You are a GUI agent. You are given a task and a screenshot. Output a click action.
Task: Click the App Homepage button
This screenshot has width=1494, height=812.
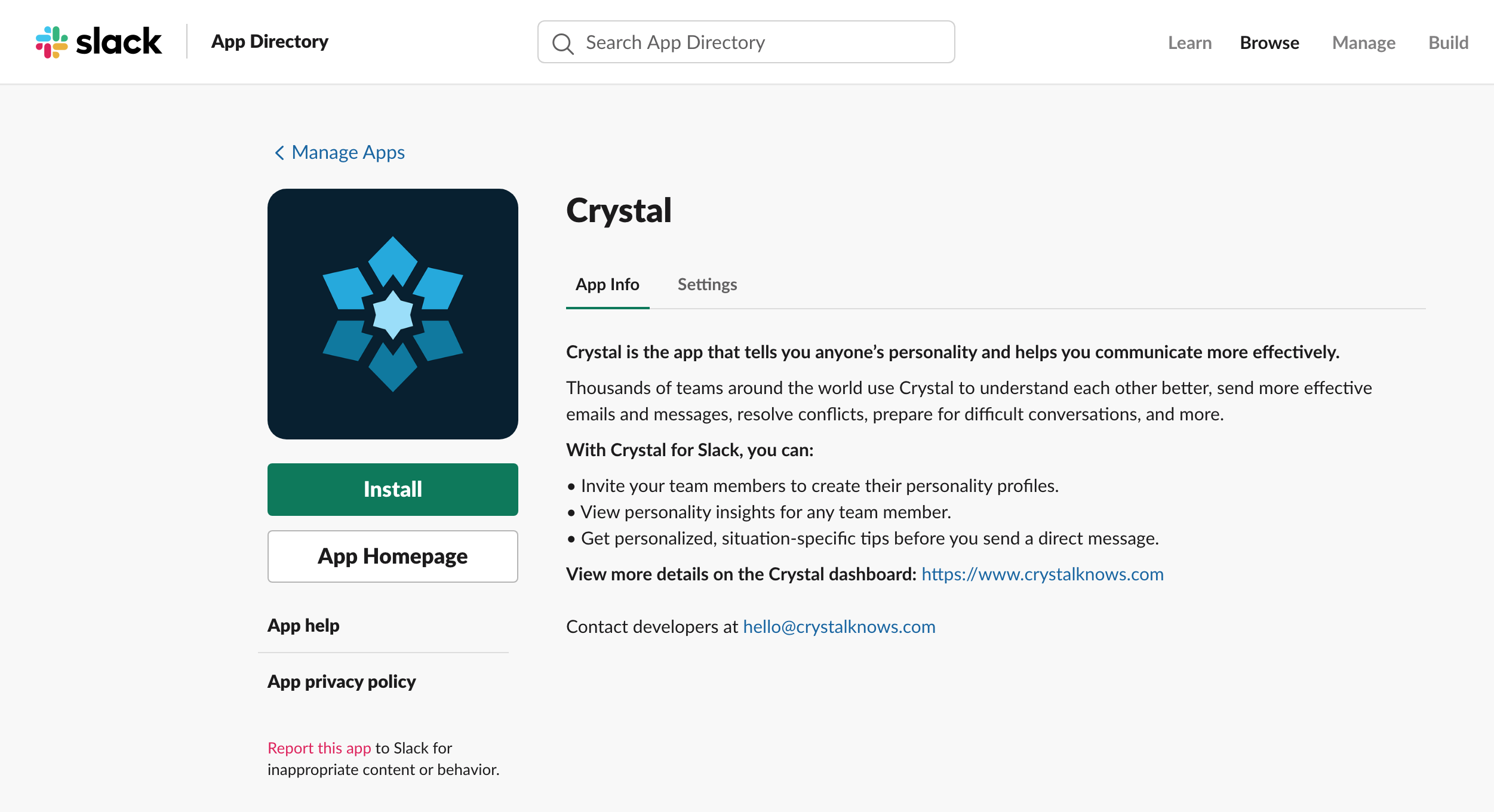393,556
